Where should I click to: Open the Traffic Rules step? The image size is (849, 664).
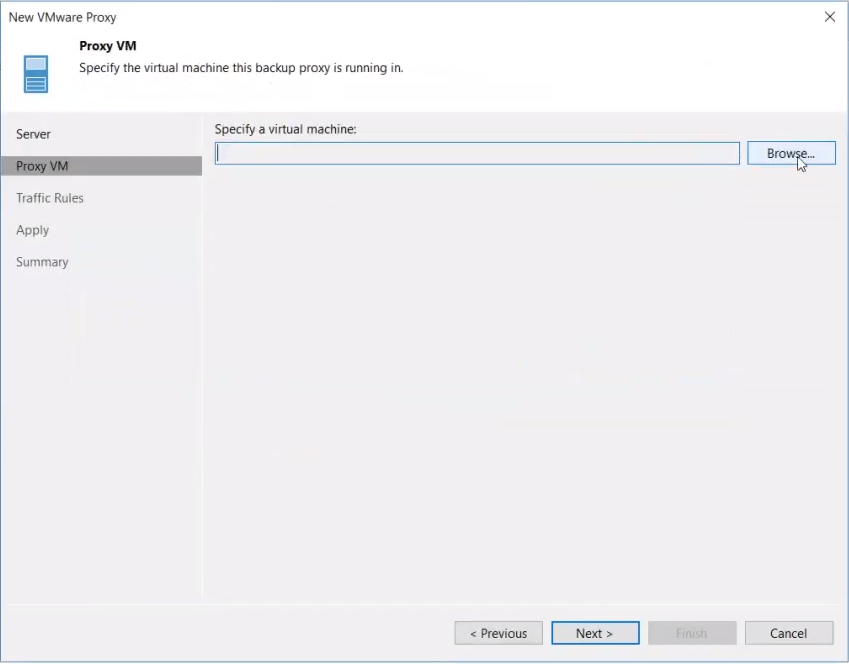pos(50,198)
